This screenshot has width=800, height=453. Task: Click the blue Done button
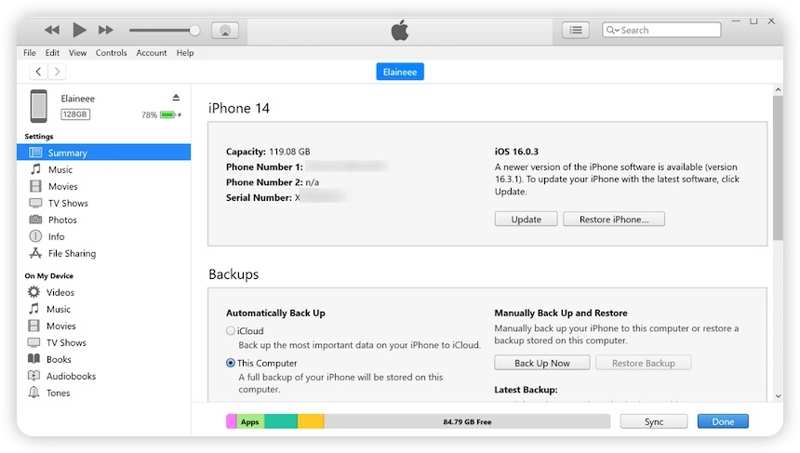pyautogui.click(x=723, y=421)
